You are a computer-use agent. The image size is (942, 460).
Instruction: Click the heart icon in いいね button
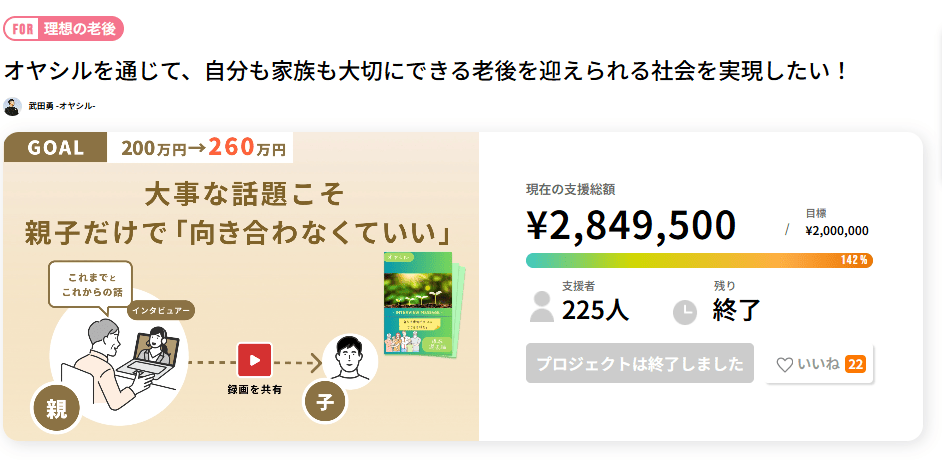(x=785, y=365)
